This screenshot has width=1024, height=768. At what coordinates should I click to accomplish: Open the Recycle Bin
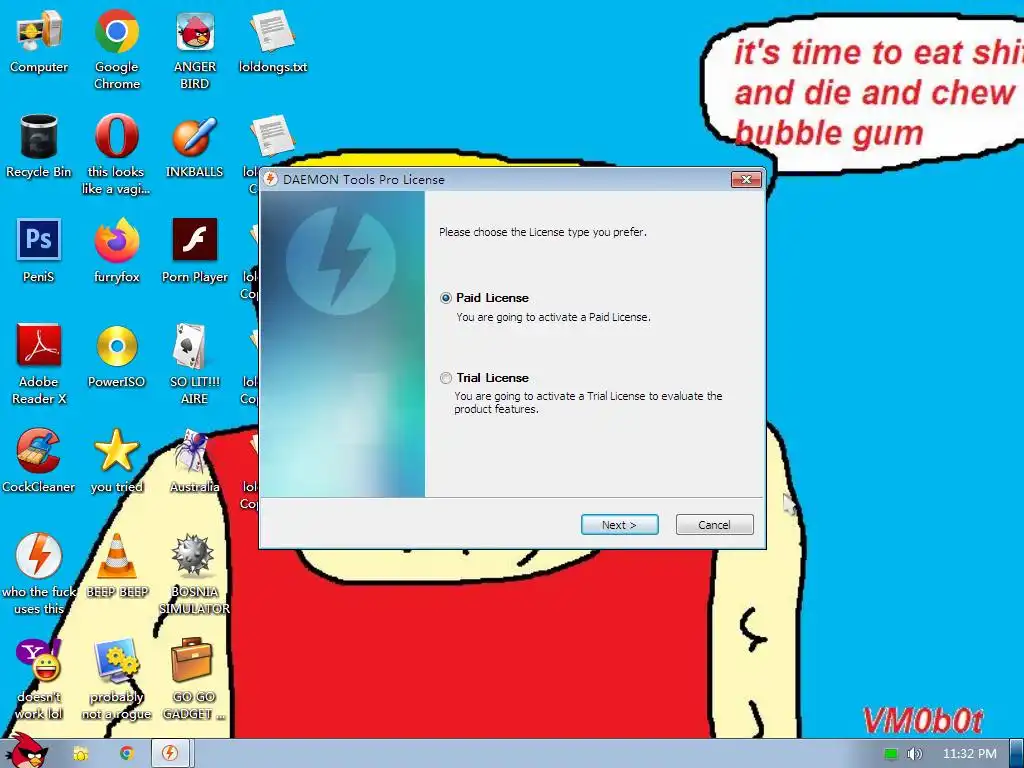(x=39, y=136)
